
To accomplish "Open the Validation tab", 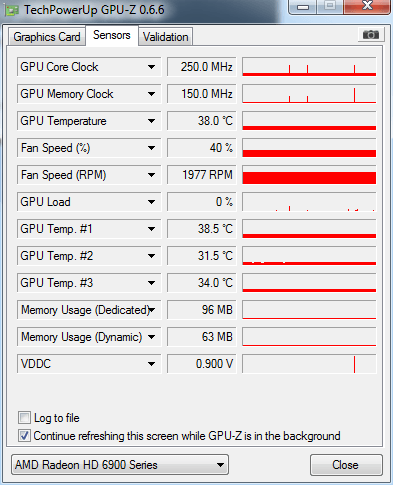I will 165,37.
